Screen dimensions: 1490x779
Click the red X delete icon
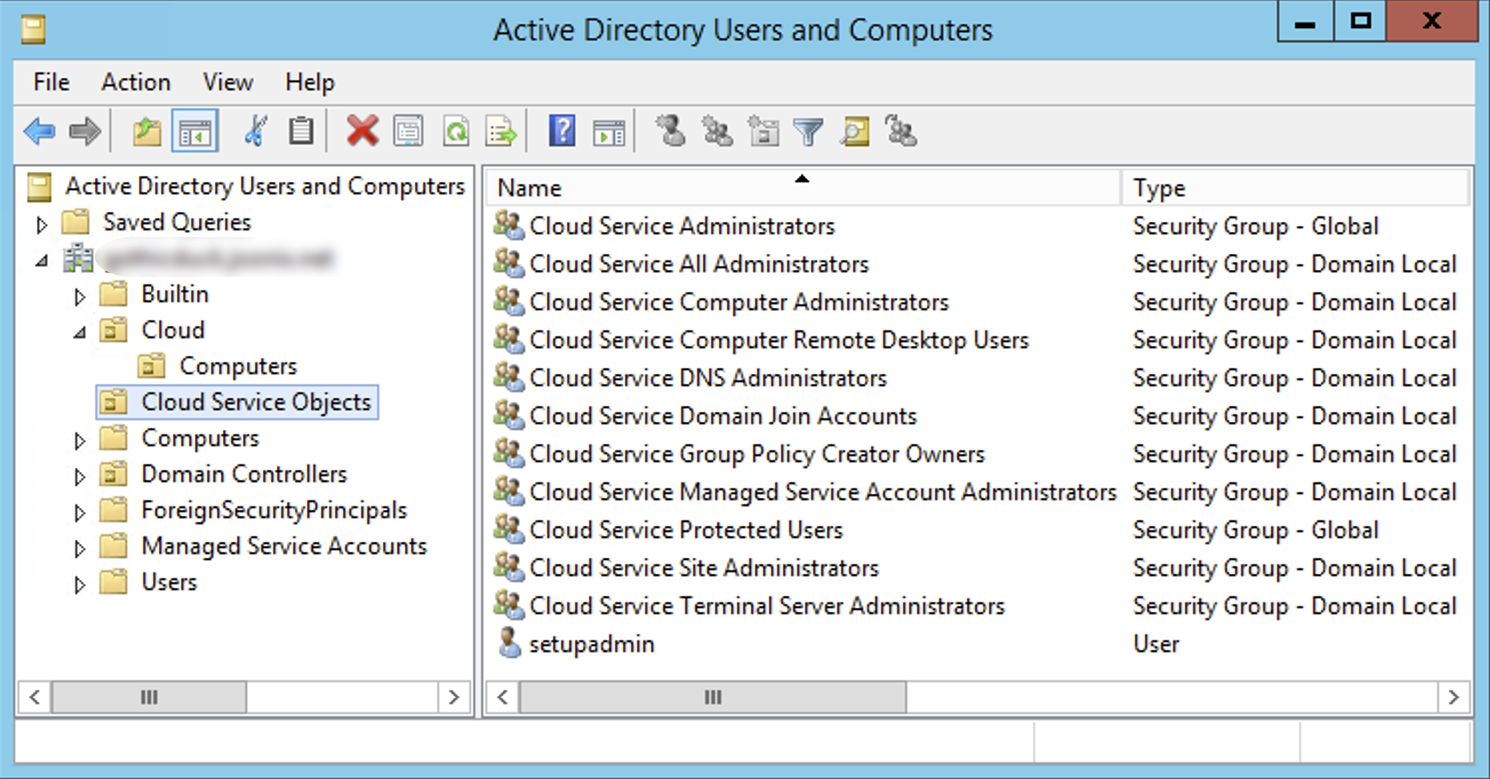pyautogui.click(x=362, y=130)
